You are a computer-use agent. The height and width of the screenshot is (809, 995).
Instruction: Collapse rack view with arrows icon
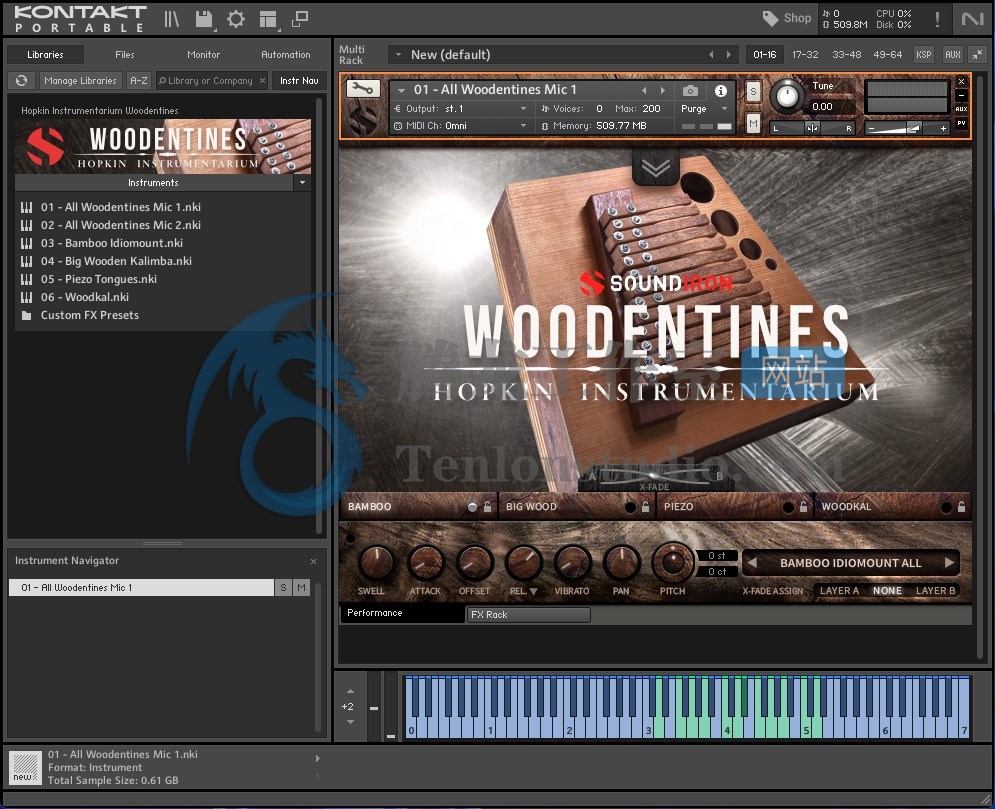[x=978, y=55]
